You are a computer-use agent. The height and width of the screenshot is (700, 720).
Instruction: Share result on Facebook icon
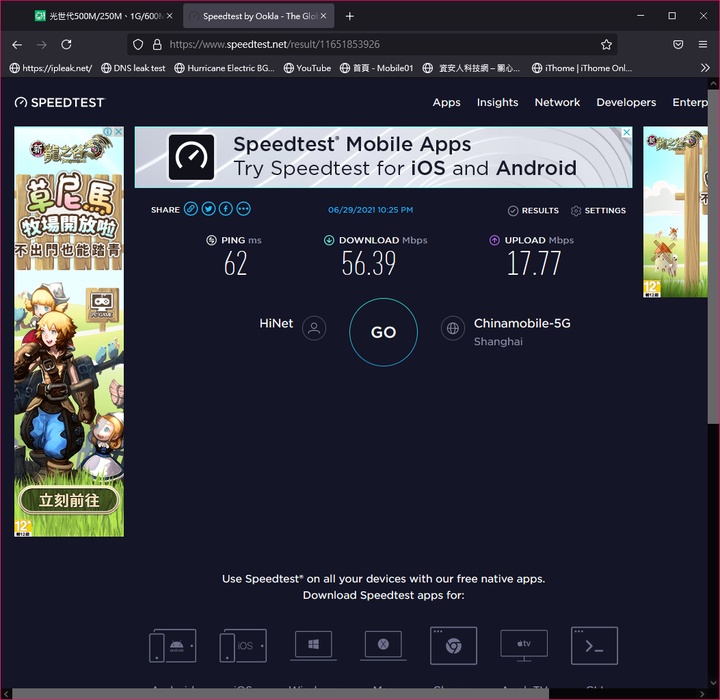pyautogui.click(x=225, y=209)
